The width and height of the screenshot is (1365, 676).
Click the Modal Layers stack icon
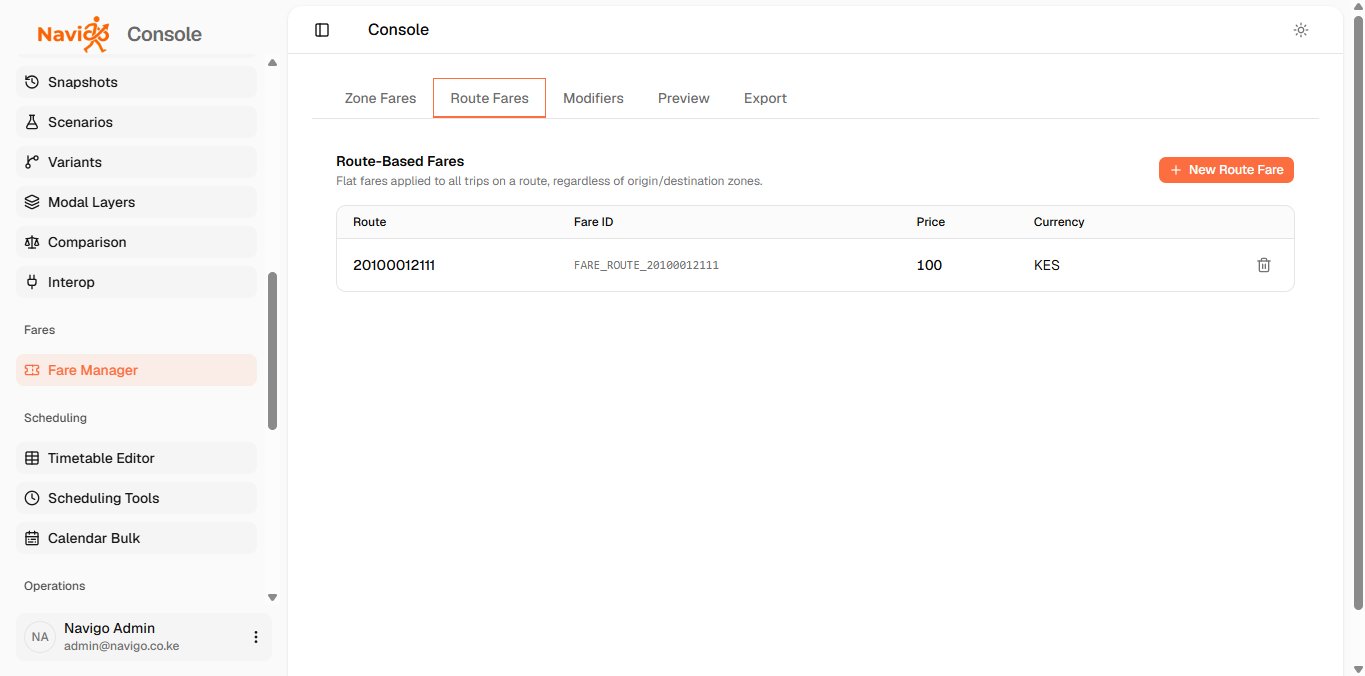tap(32, 202)
